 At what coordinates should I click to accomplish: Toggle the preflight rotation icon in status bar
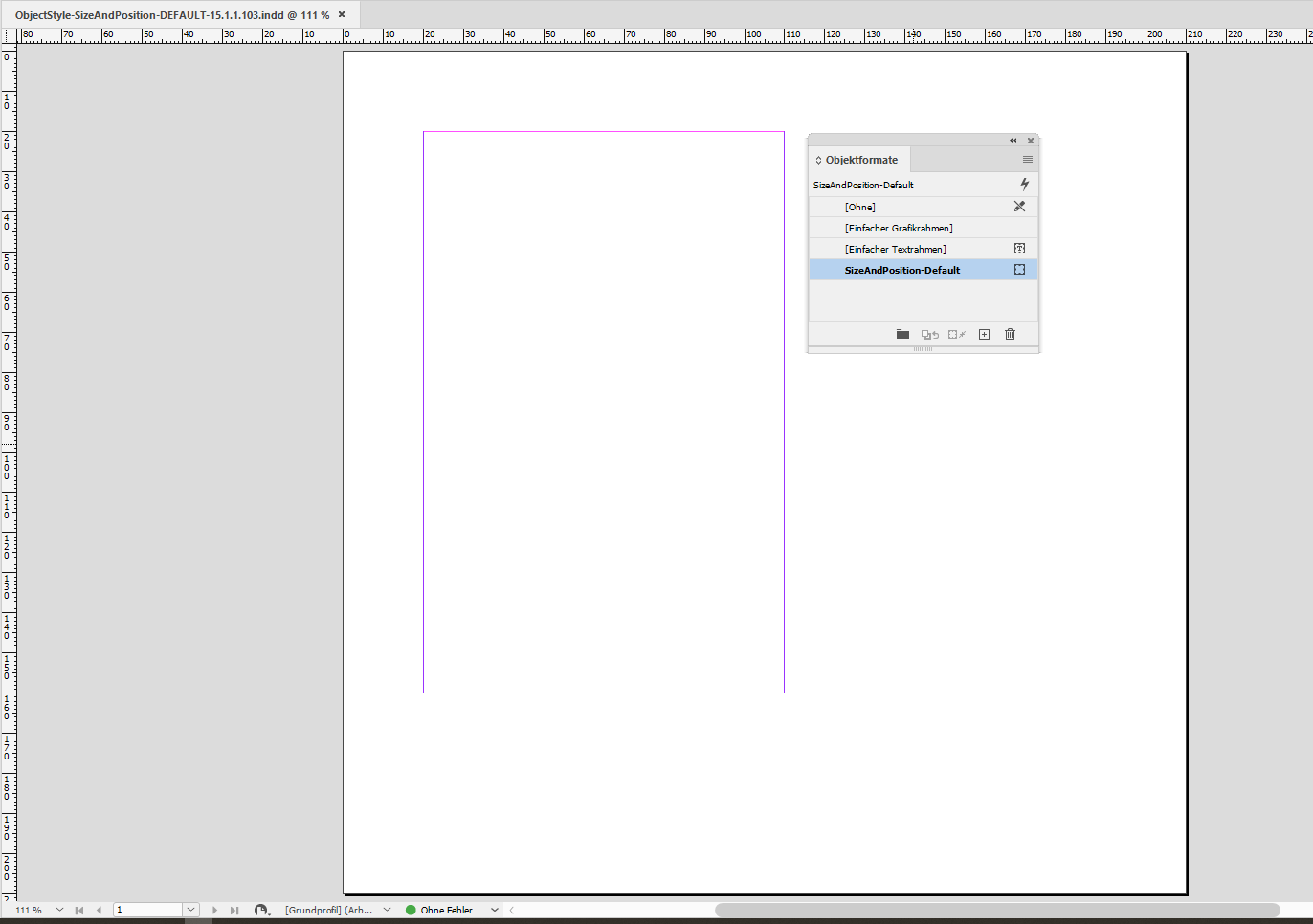pyautogui.click(x=262, y=910)
